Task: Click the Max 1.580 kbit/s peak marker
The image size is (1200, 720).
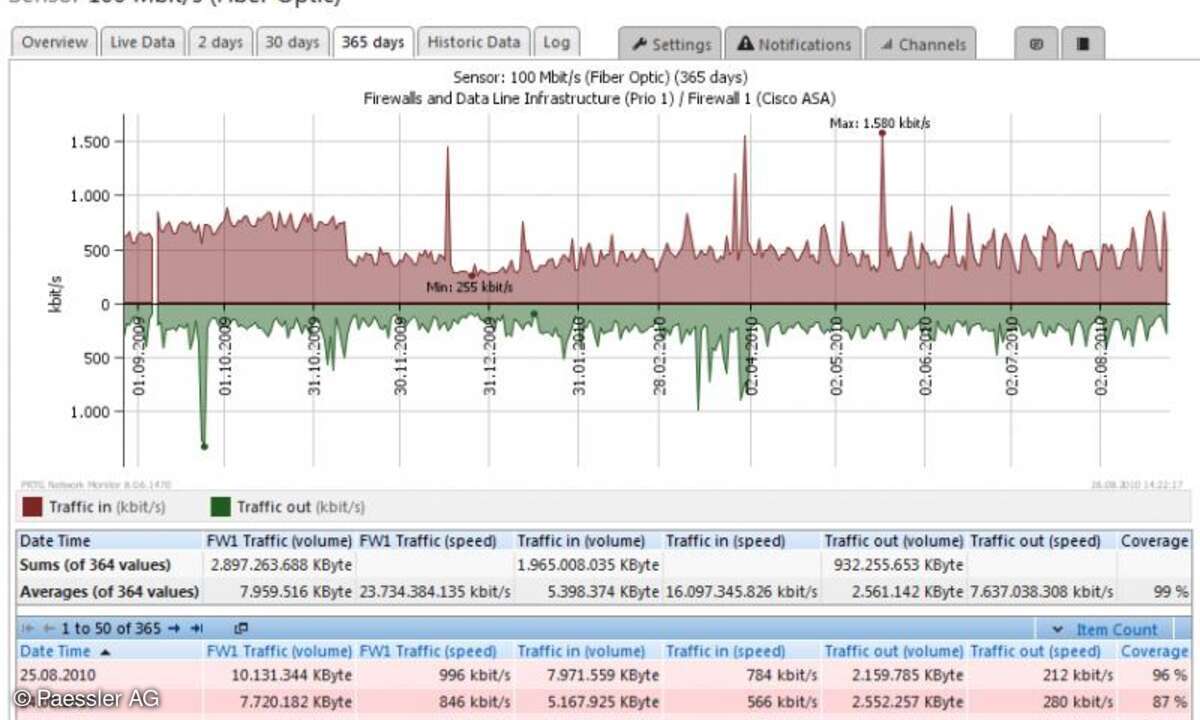Action: pos(882,132)
